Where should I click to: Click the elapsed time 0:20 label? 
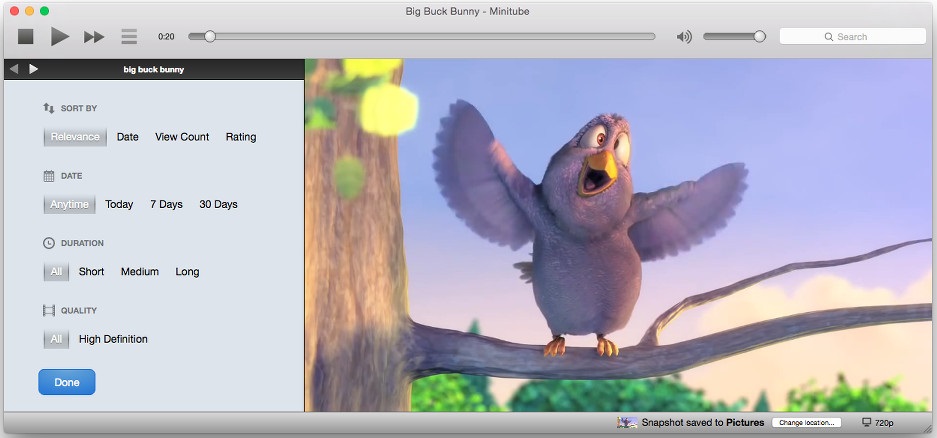166,37
